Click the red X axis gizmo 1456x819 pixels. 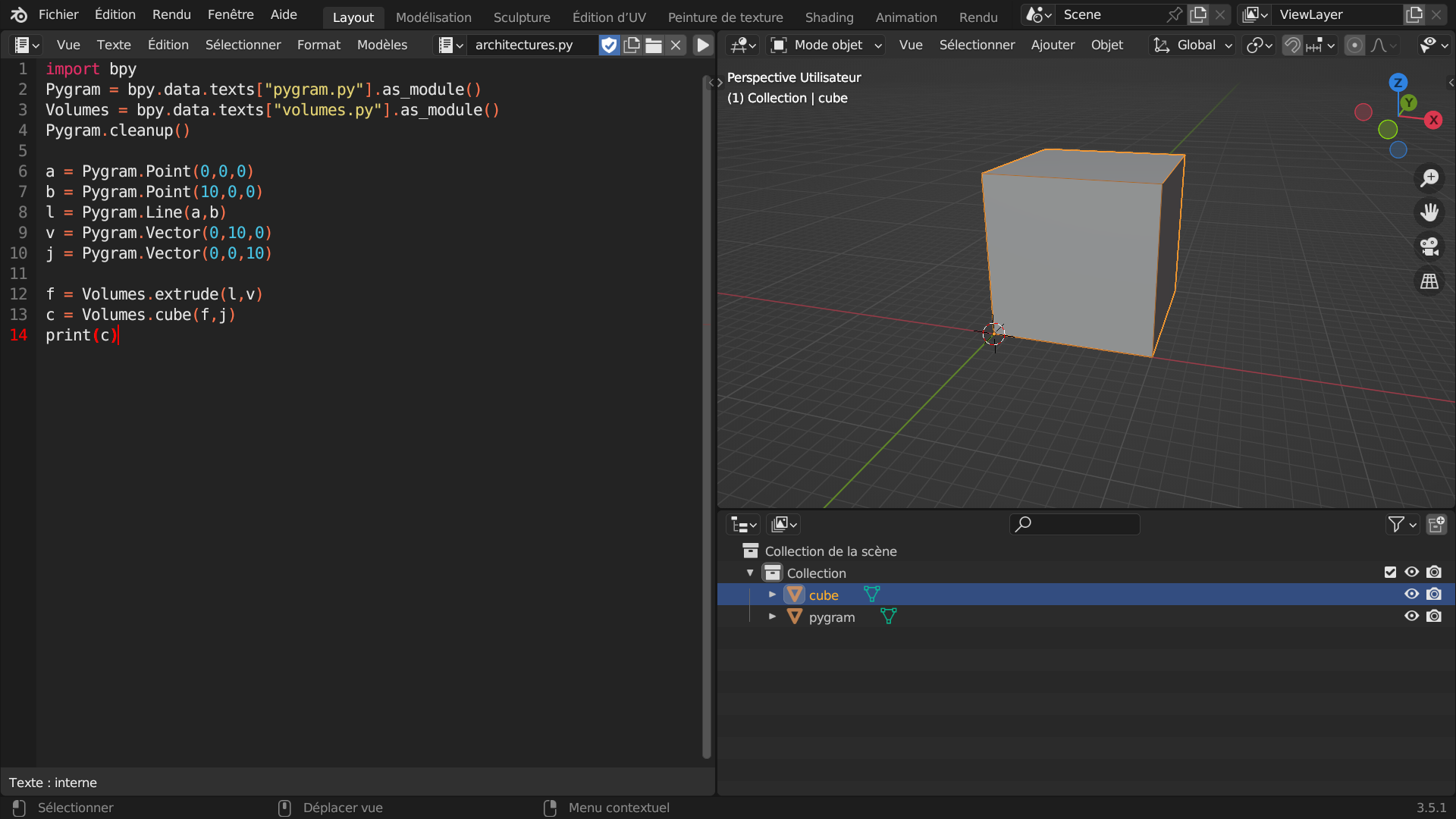pos(1433,120)
